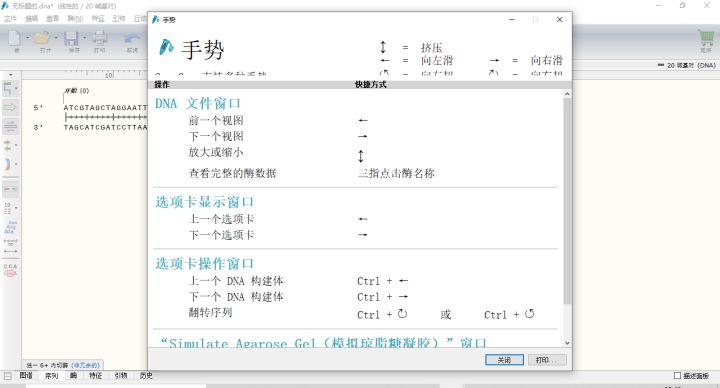Click the blue curved DNA color icon
The height and width of the screenshot is (388, 720).
(7, 164)
